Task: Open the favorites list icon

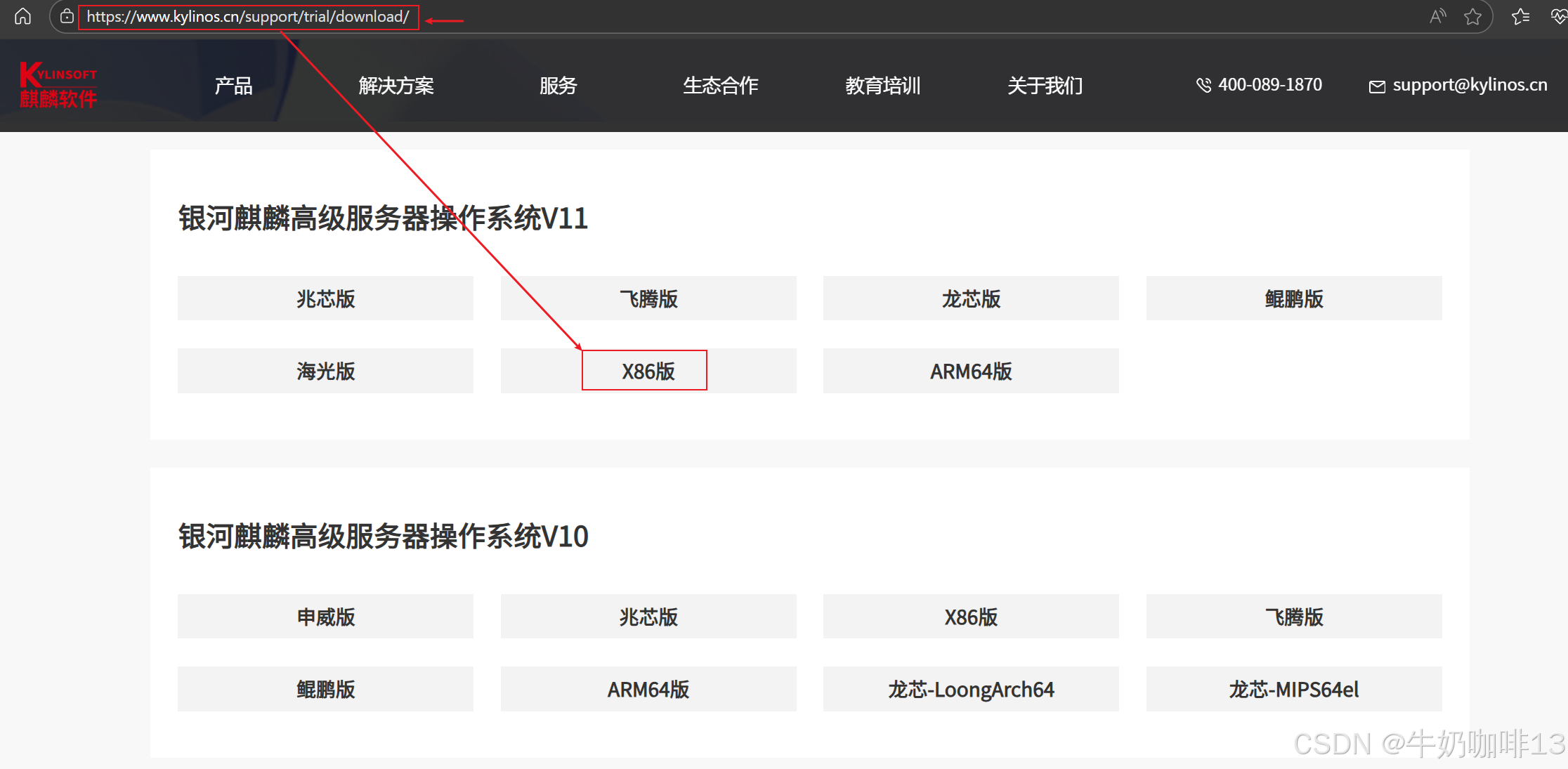Action: click(1520, 16)
